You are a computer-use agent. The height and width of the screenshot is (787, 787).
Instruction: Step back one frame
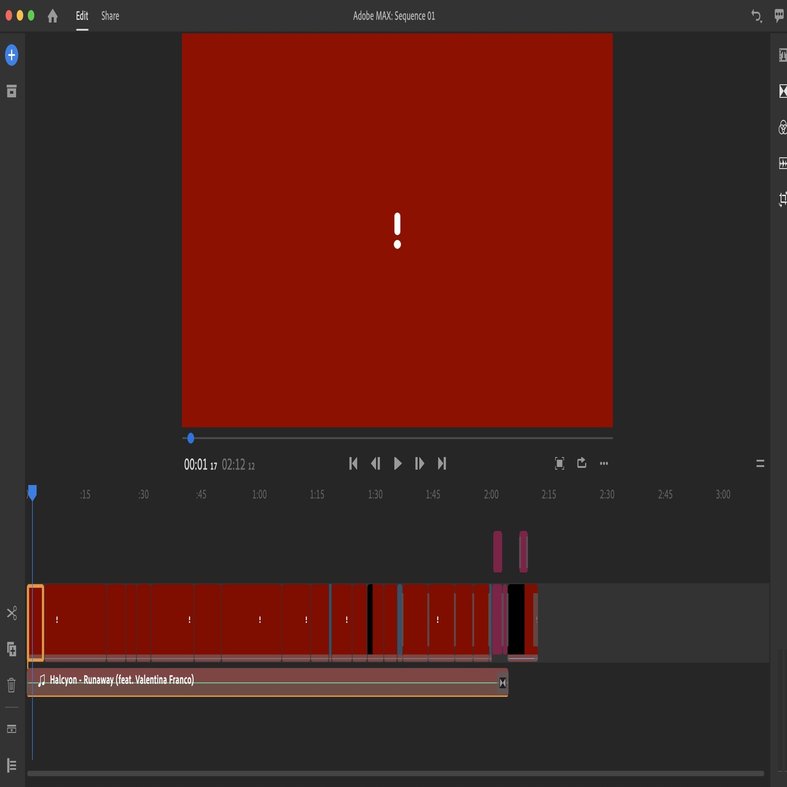pos(375,464)
